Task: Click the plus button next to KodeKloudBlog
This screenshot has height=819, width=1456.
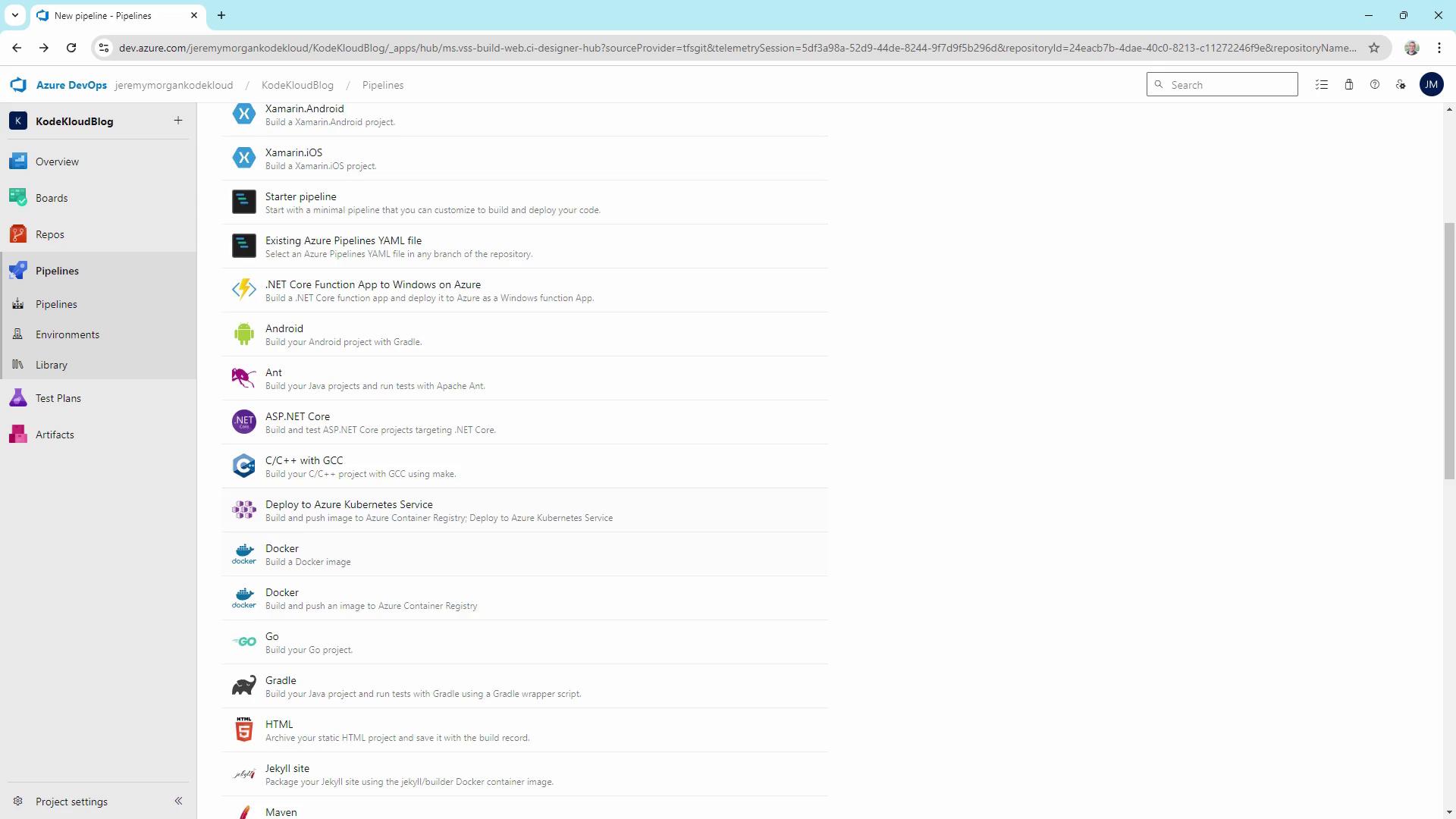Action: click(x=178, y=121)
